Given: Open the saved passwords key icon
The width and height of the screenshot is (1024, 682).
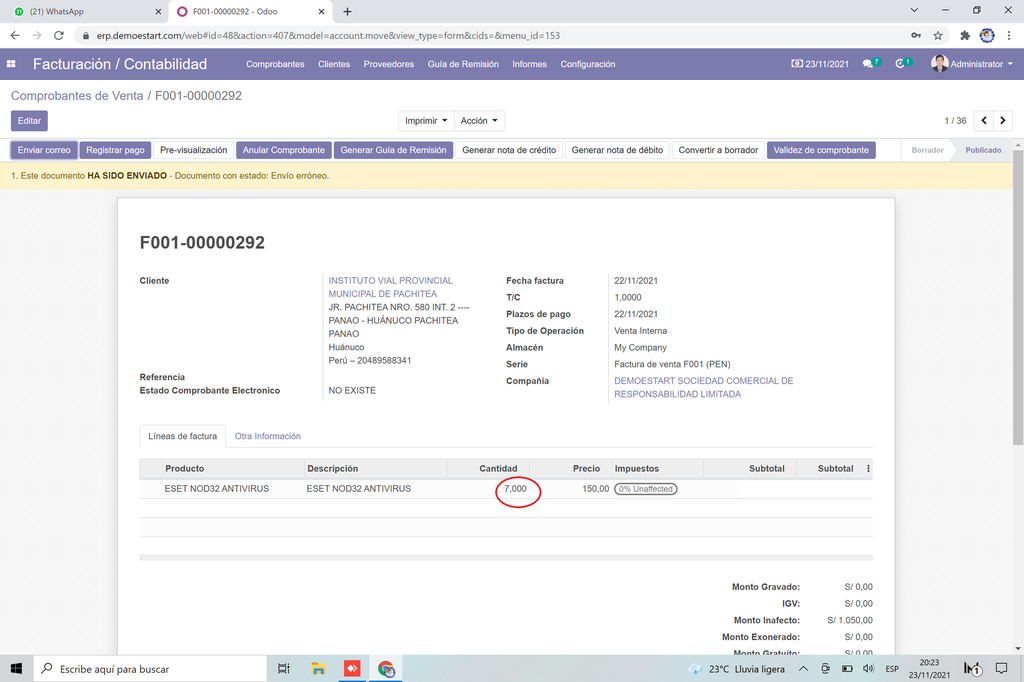Looking at the screenshot, I should pyautogui.click(x=916, y=35).
